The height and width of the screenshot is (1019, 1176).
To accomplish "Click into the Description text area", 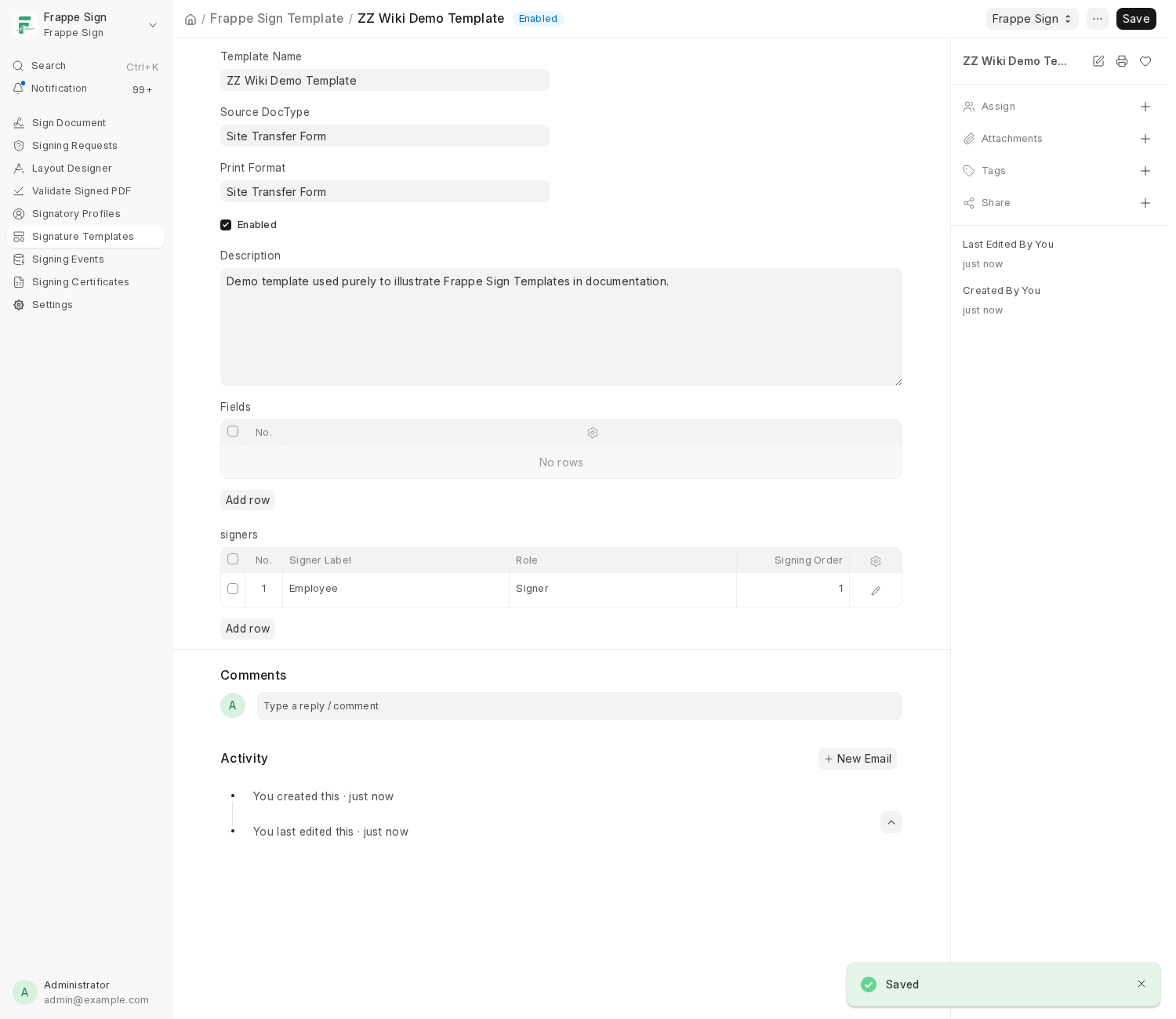I will pos(561,327).
